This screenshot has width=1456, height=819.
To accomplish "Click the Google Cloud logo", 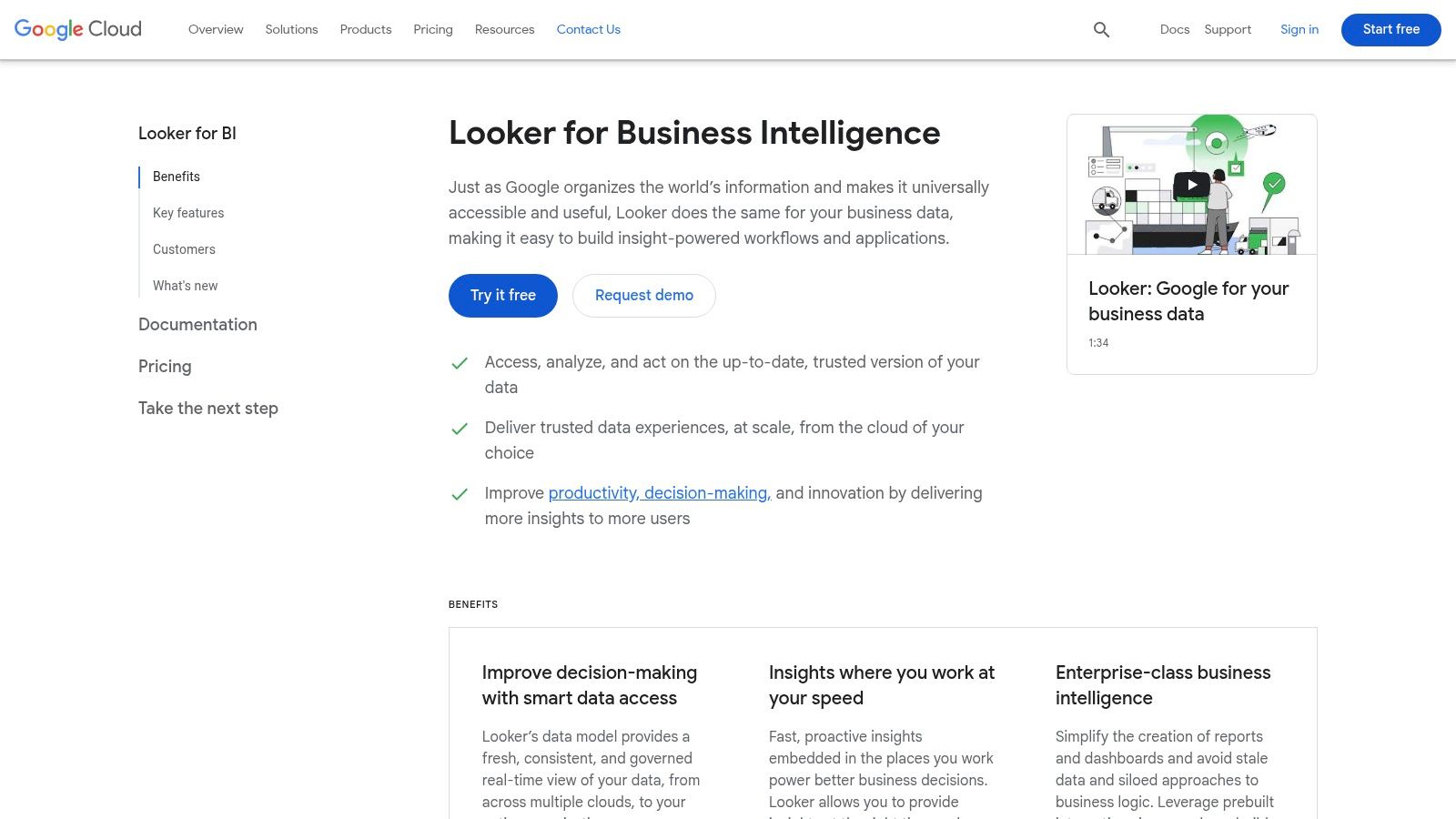I will pyautogui.click(x=78, y=29).
